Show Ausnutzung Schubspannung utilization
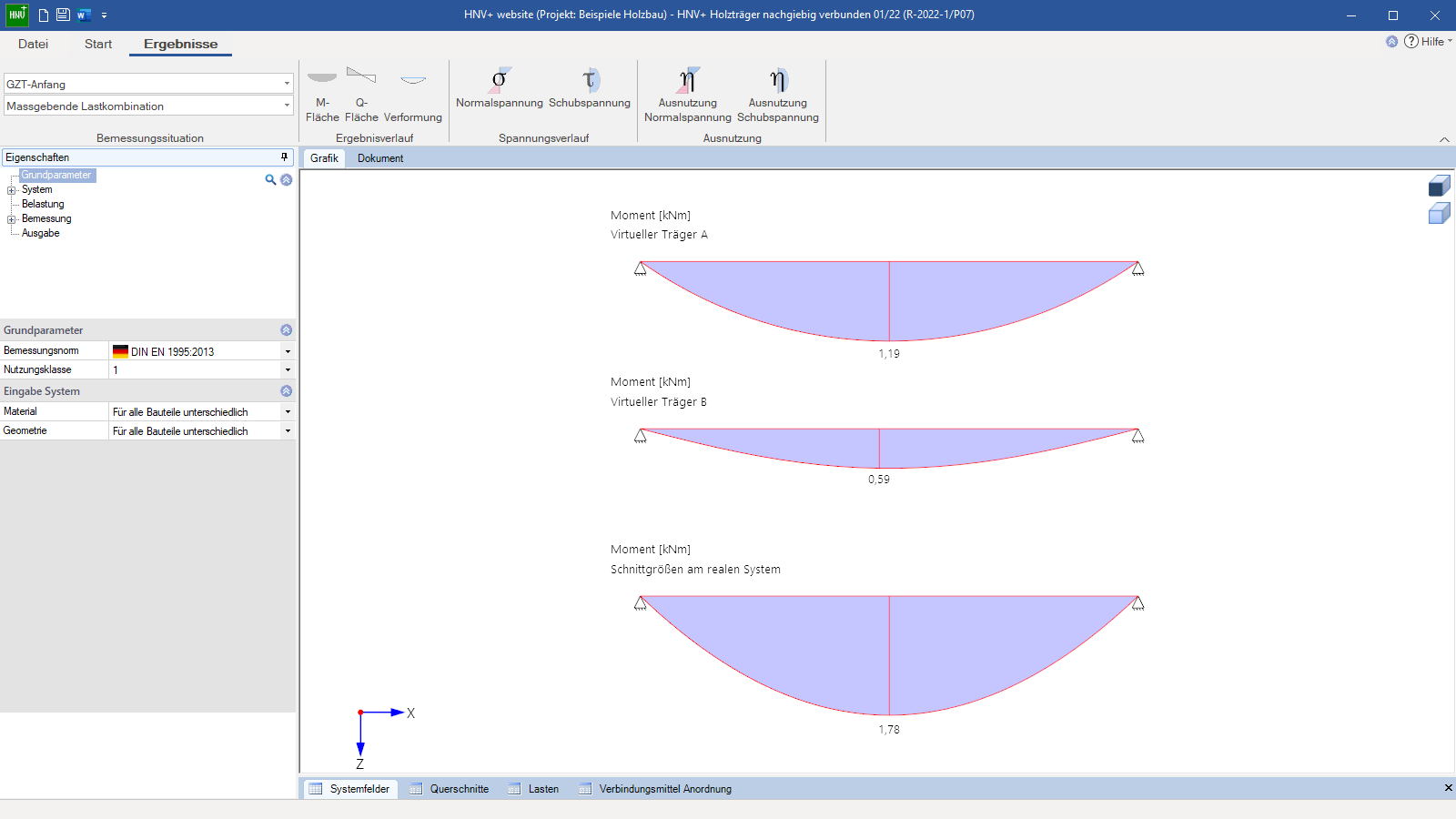The height and width of the screenshot is (819, 1456). click(778, 95)
